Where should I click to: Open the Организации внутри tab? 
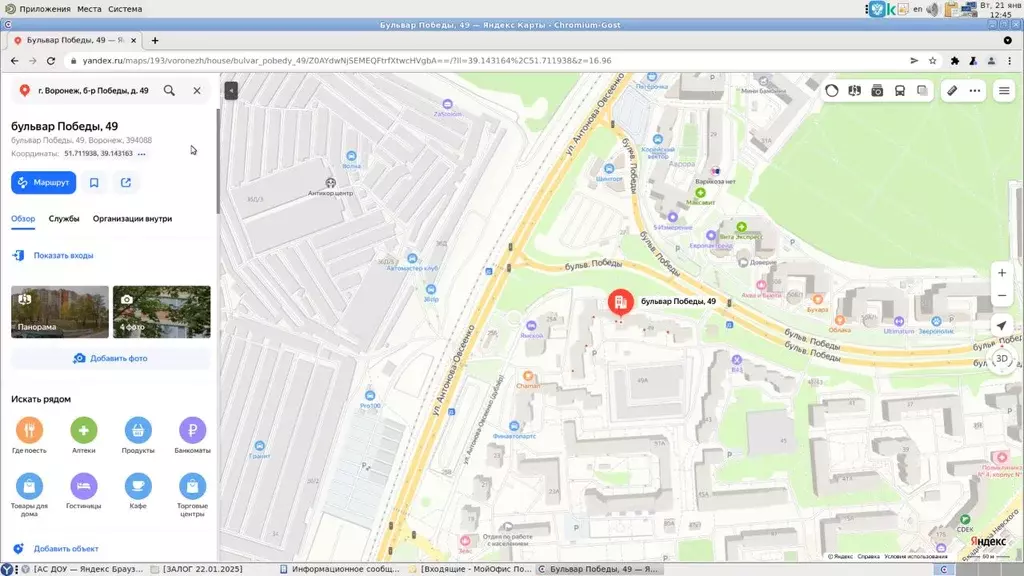[133, 219]
